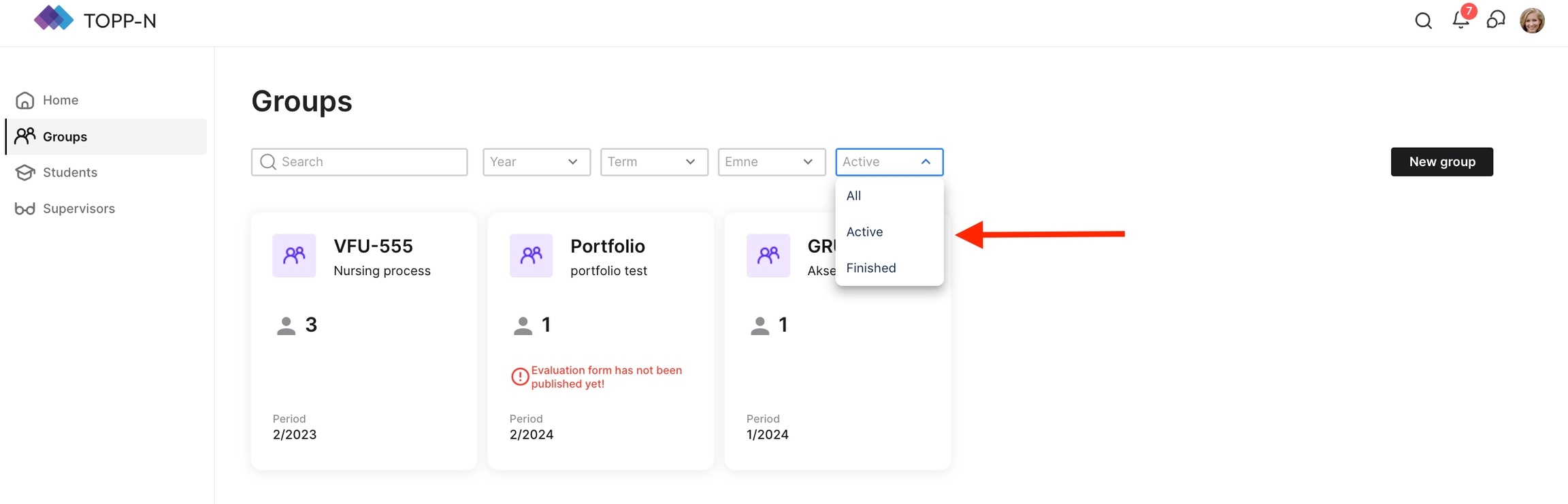This screenshot has width=1568, height=504.
Task: Go to Home in sidebar
Action: click(60, 100)
